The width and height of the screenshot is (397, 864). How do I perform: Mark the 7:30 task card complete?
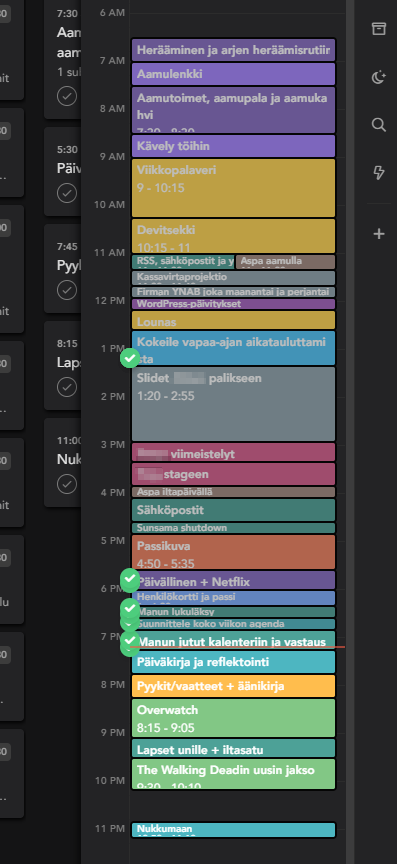pyautogui.click(x=67, y=96)
